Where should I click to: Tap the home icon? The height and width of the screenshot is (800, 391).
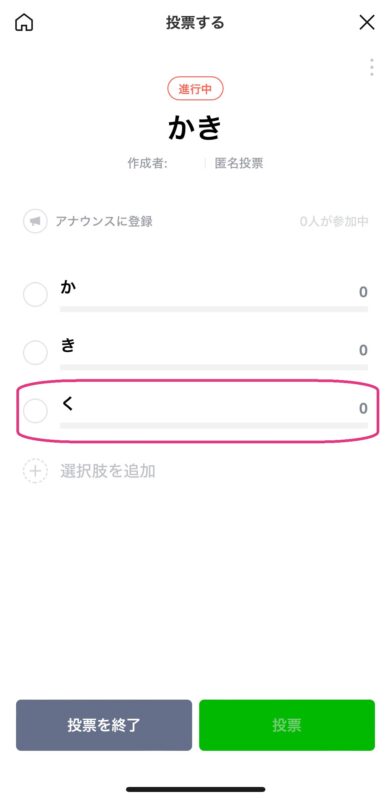(x=24, y=22)
